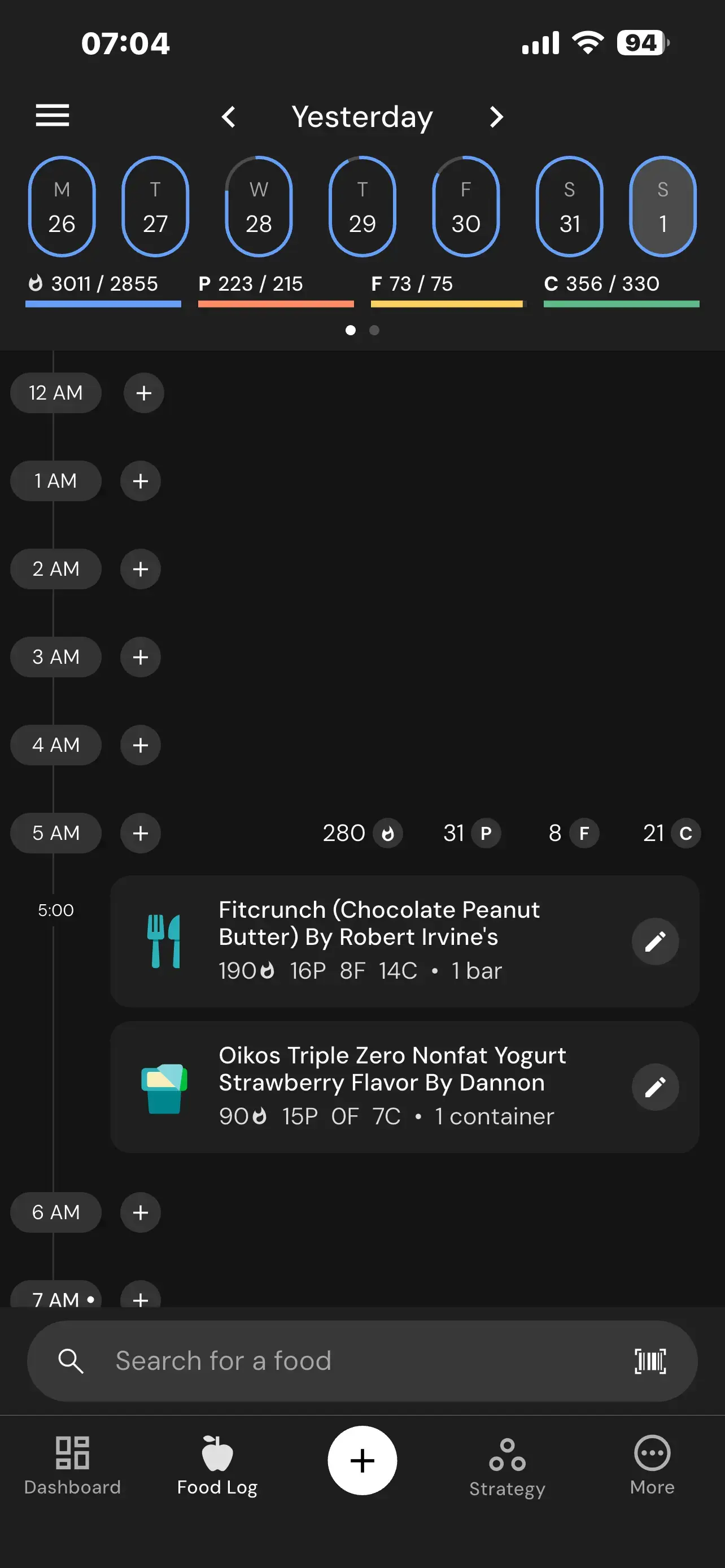Go to next day
The width and height of the screenshot is (725, 1568).
[x=497, y=117]
